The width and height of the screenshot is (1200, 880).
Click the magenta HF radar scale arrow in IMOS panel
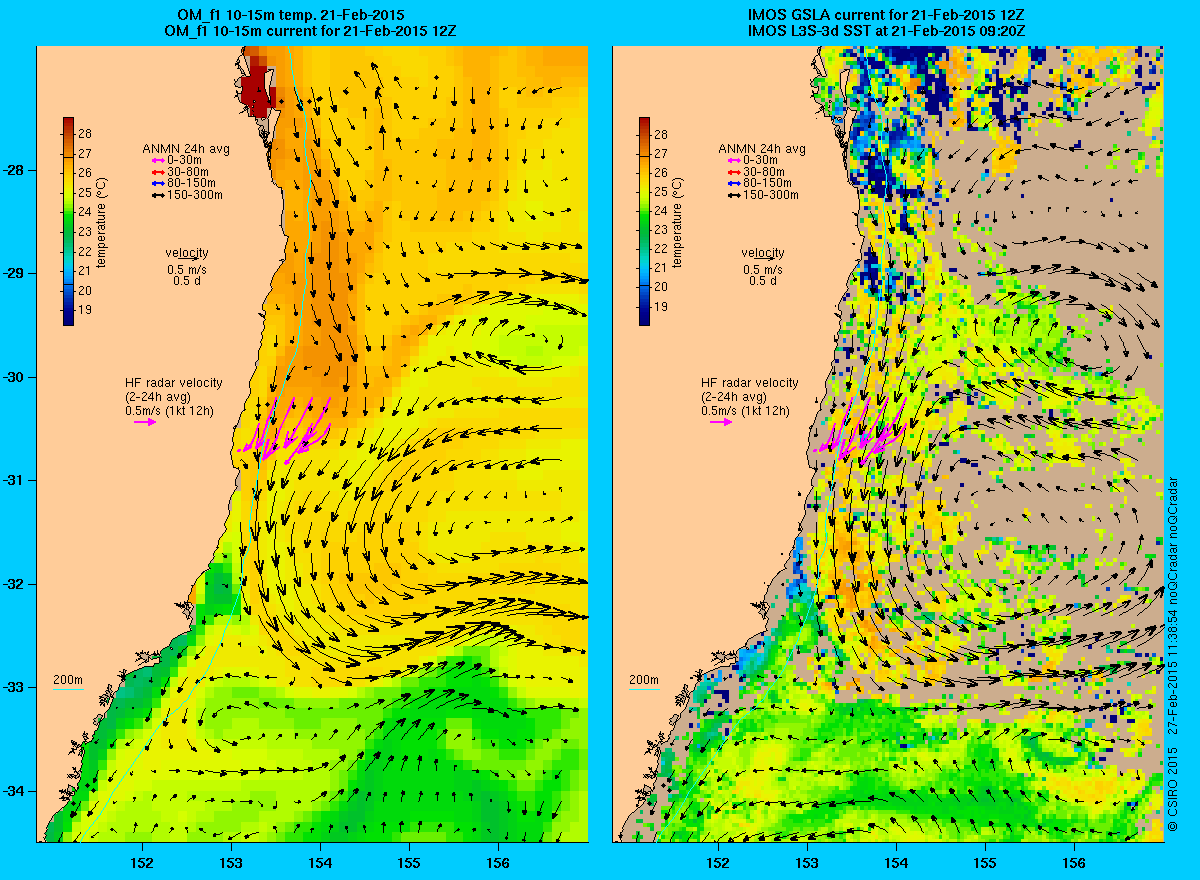point(721,423)
